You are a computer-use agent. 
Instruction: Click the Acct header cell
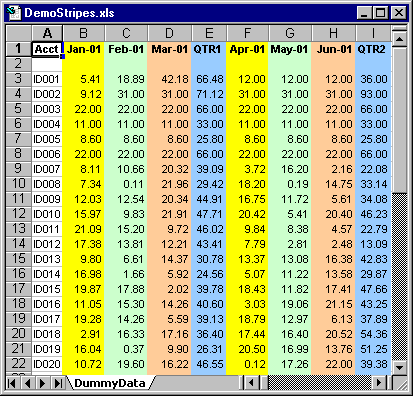click(47, 49)
